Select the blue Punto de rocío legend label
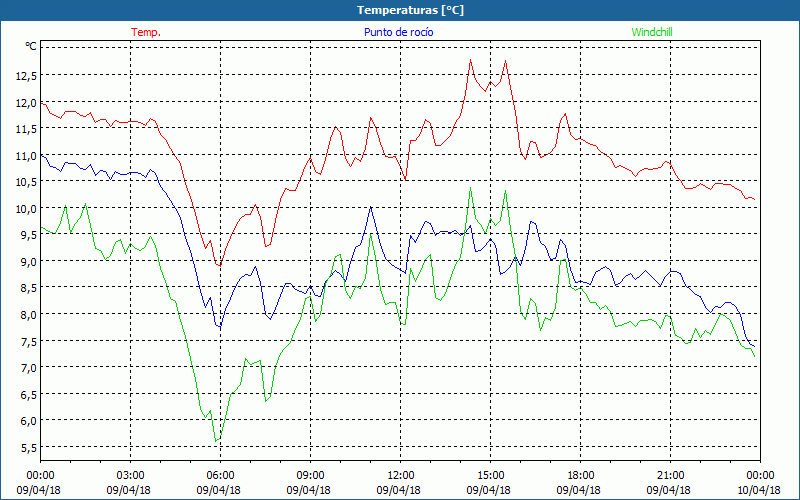Image resolution: width=800 pixels, height=500 pixels. click(x=398, y=32)
